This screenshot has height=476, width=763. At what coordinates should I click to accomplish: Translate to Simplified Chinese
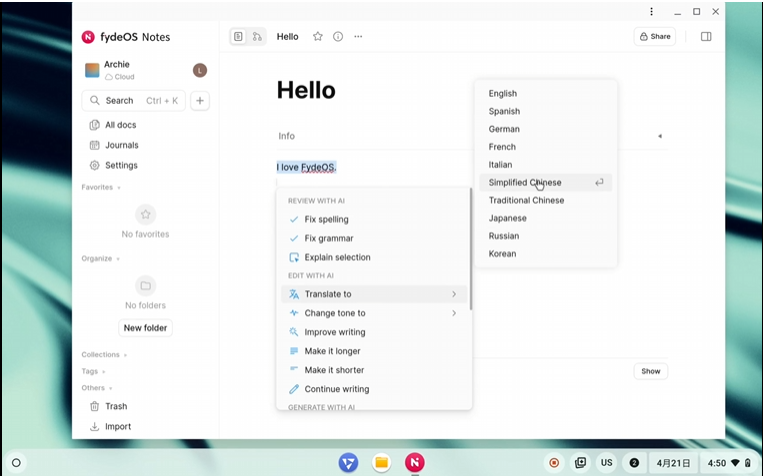tap(545, 183)
